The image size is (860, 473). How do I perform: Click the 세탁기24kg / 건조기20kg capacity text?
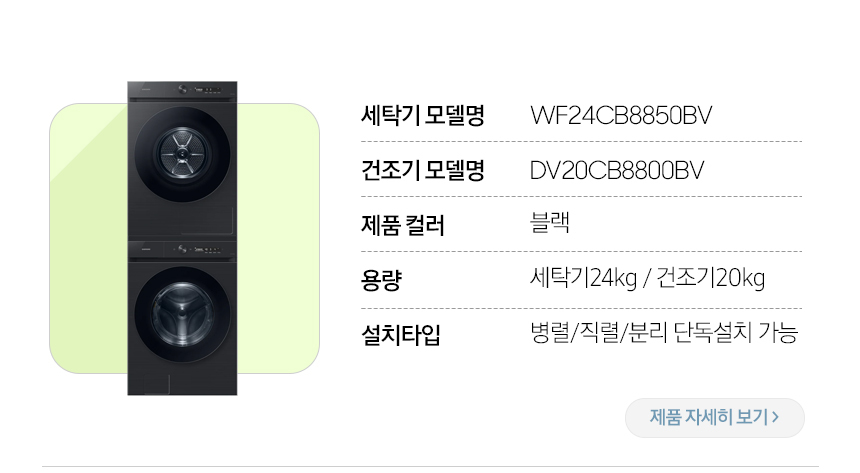647,278
